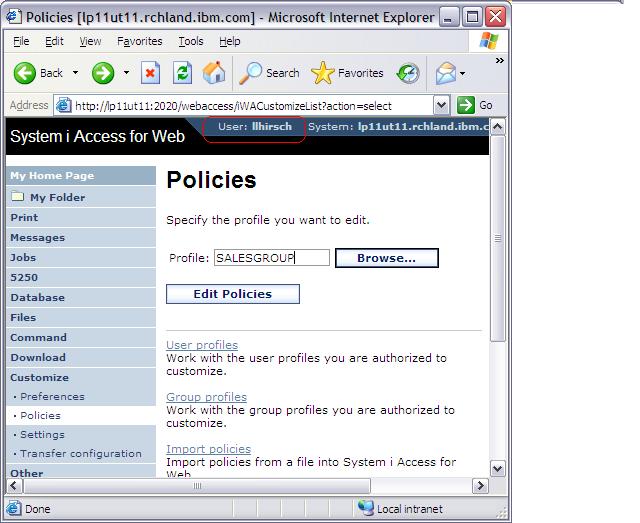Open the History clock icon
The image size is (640, 523).
click(408, 73)
